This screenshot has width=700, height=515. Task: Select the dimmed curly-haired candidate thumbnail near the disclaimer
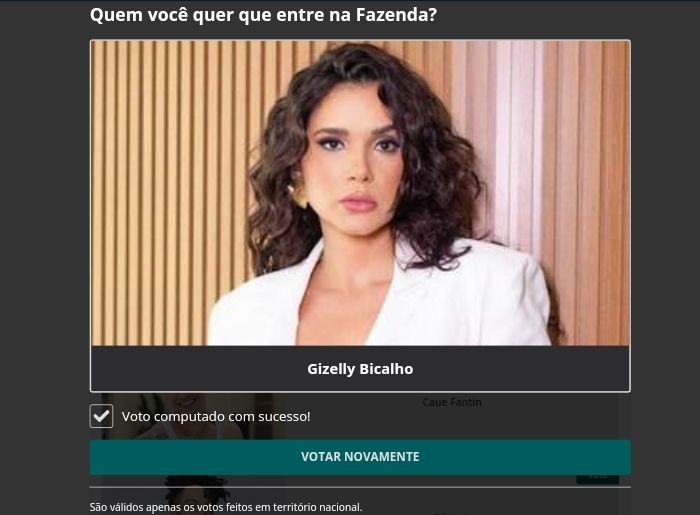(x=192, y=494)
